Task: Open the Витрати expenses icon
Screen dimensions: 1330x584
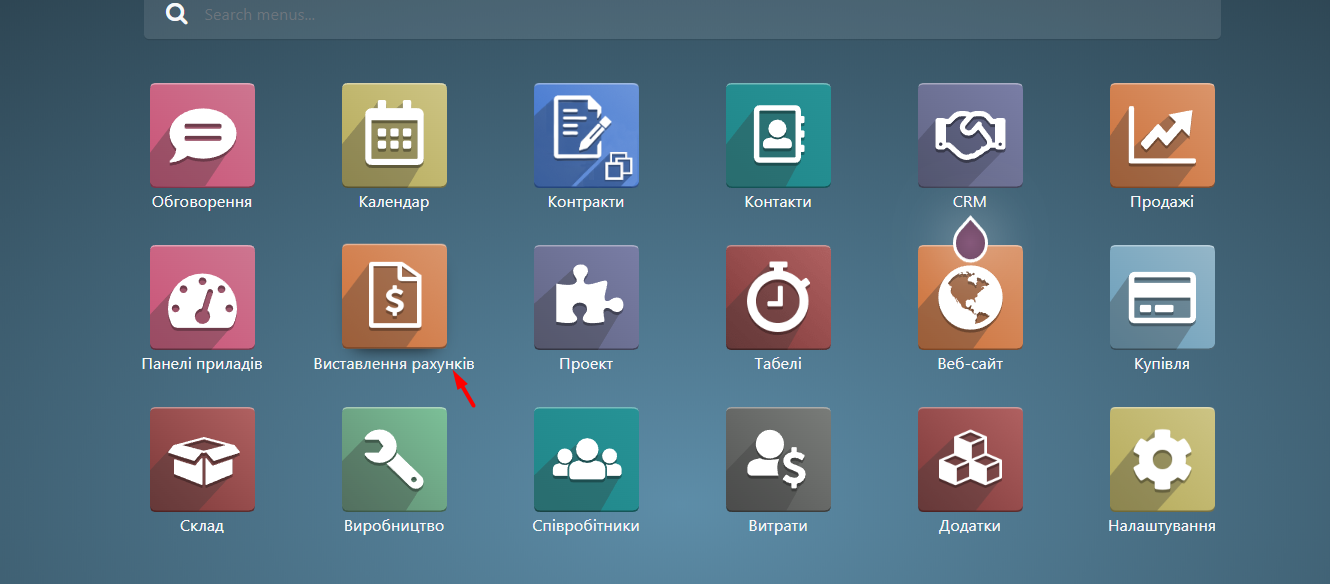Action: pos(778,459)
